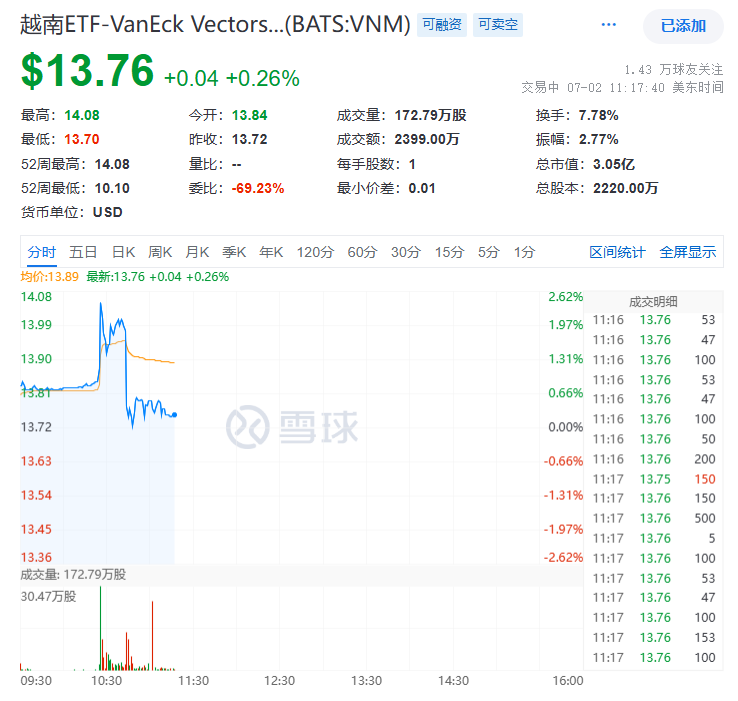The width and height of the screenshot is (738, 701).
Task: Click the 均价:13.89 average price label
Action: click(49, 277)
